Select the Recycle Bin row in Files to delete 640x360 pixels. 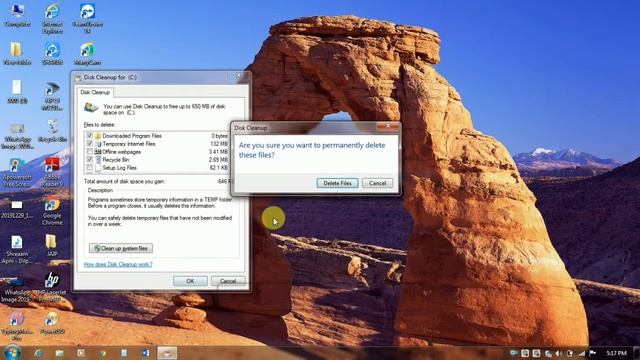coord(157,160)
